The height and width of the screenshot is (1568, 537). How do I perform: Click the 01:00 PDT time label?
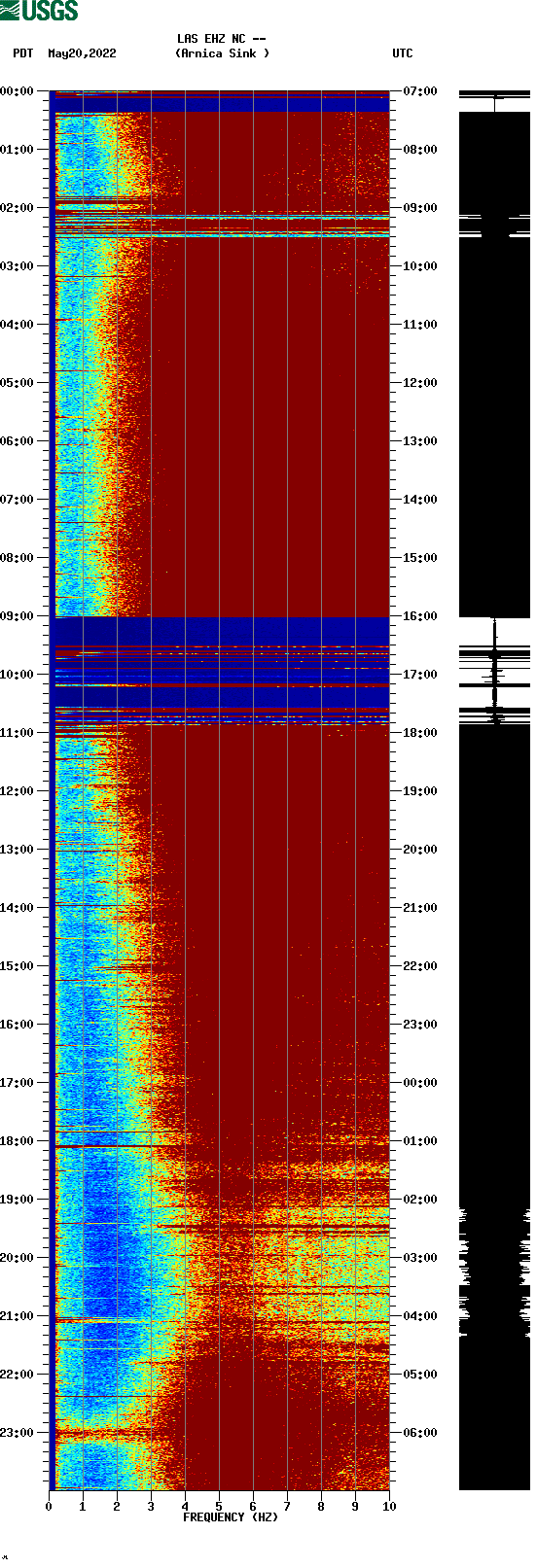(17, 150)
